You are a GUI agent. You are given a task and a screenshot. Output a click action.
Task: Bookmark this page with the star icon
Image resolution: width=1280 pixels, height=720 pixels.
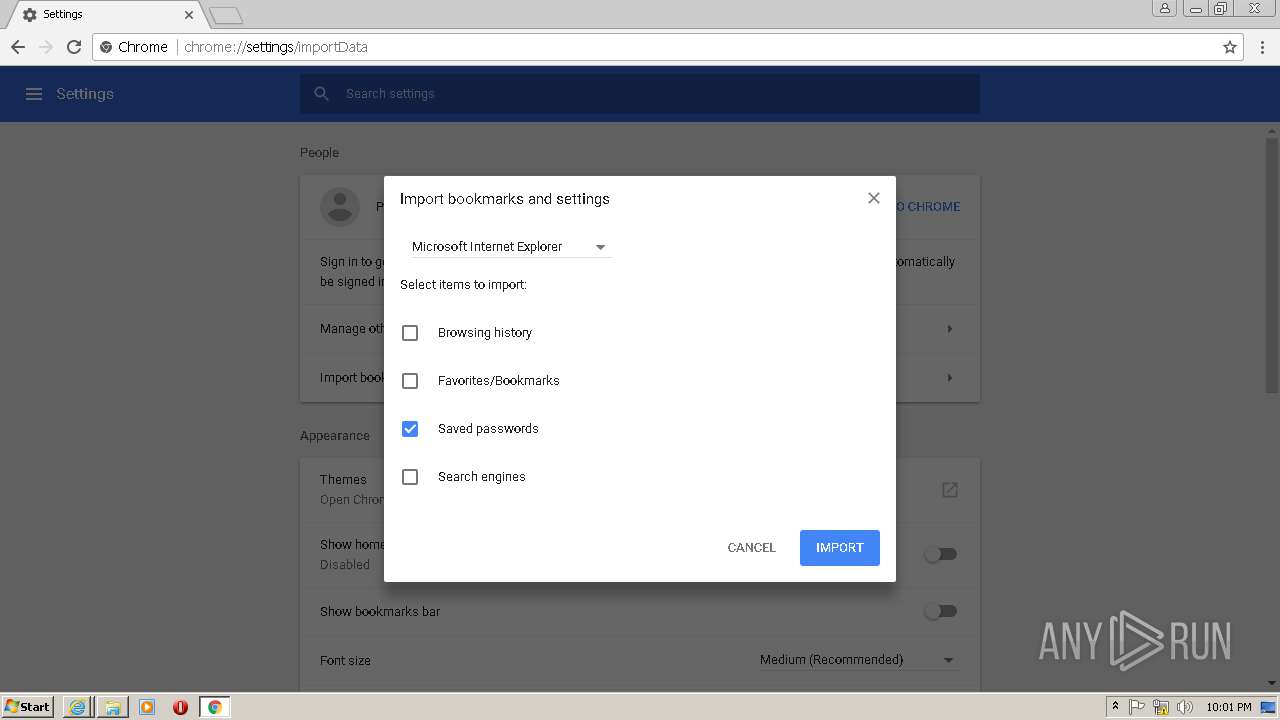coord(1230,47)
